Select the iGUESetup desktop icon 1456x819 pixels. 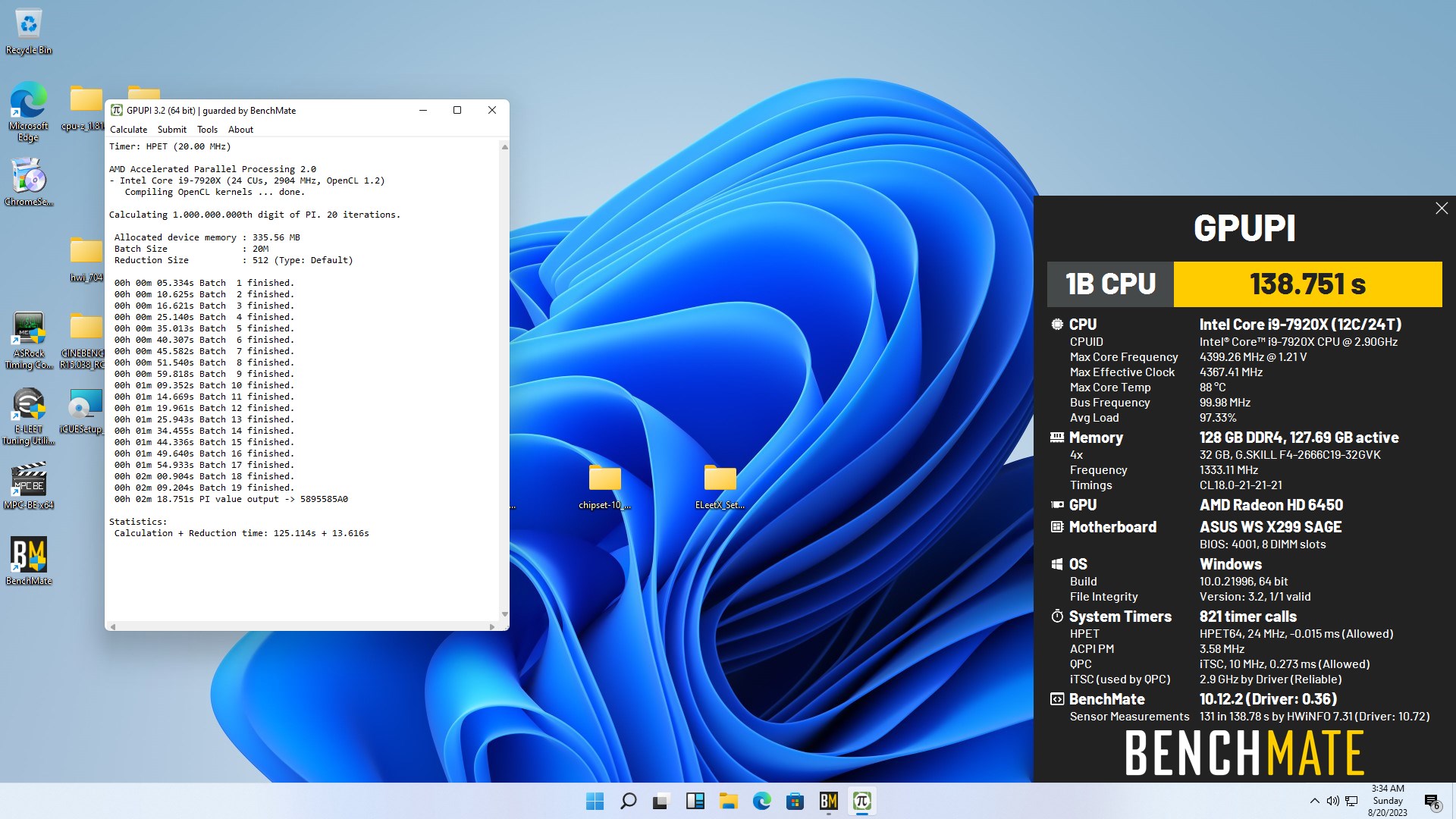click(83, 412)
